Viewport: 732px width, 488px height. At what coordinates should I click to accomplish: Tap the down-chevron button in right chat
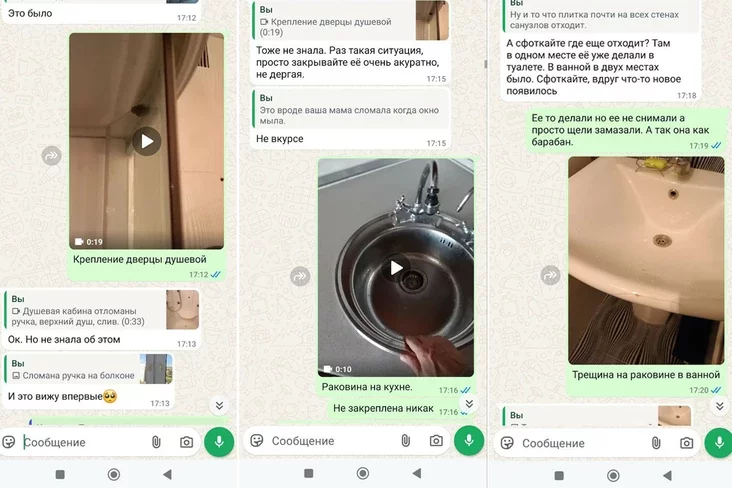(719, 405)
